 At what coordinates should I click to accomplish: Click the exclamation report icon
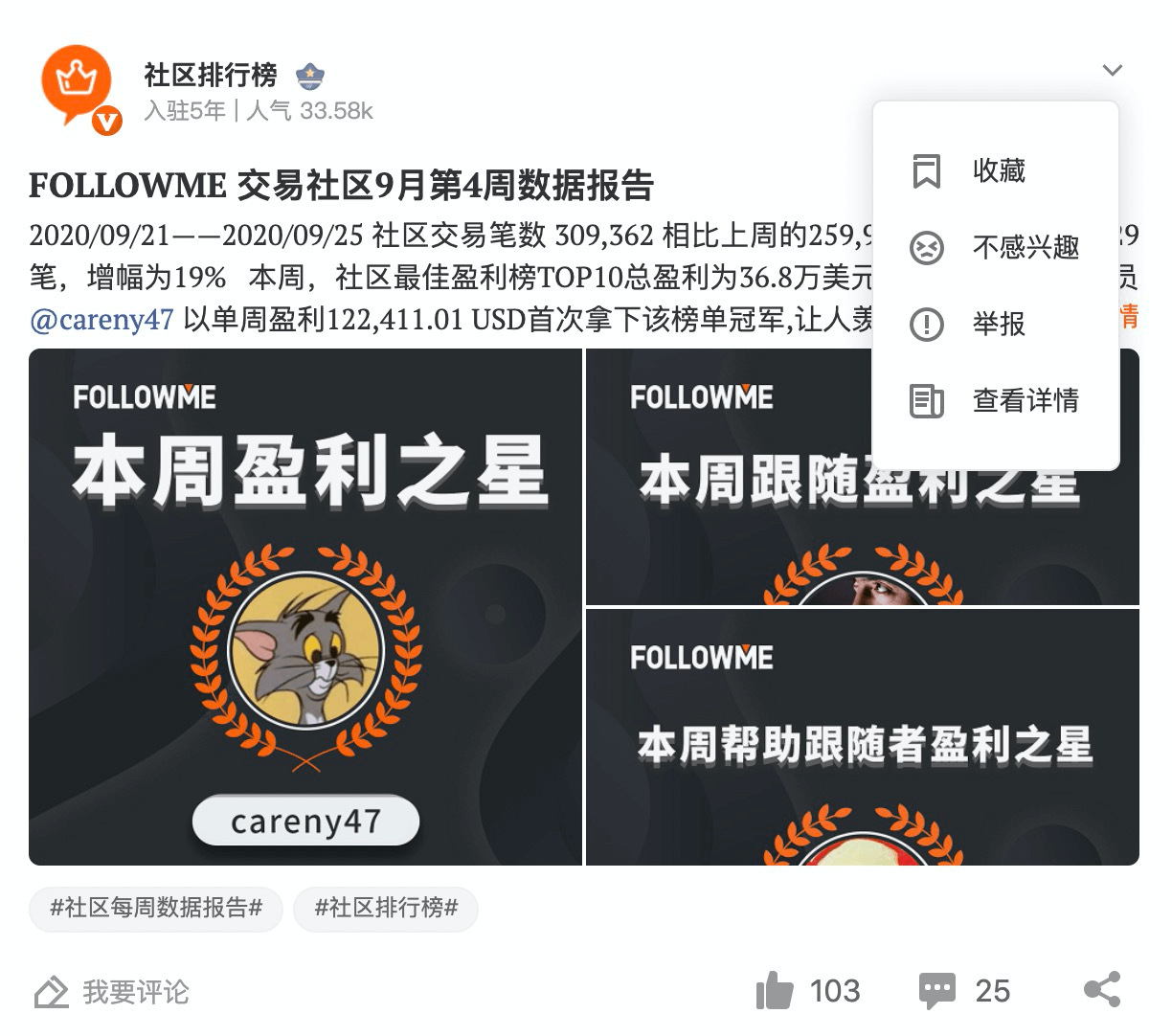(926, 324)
